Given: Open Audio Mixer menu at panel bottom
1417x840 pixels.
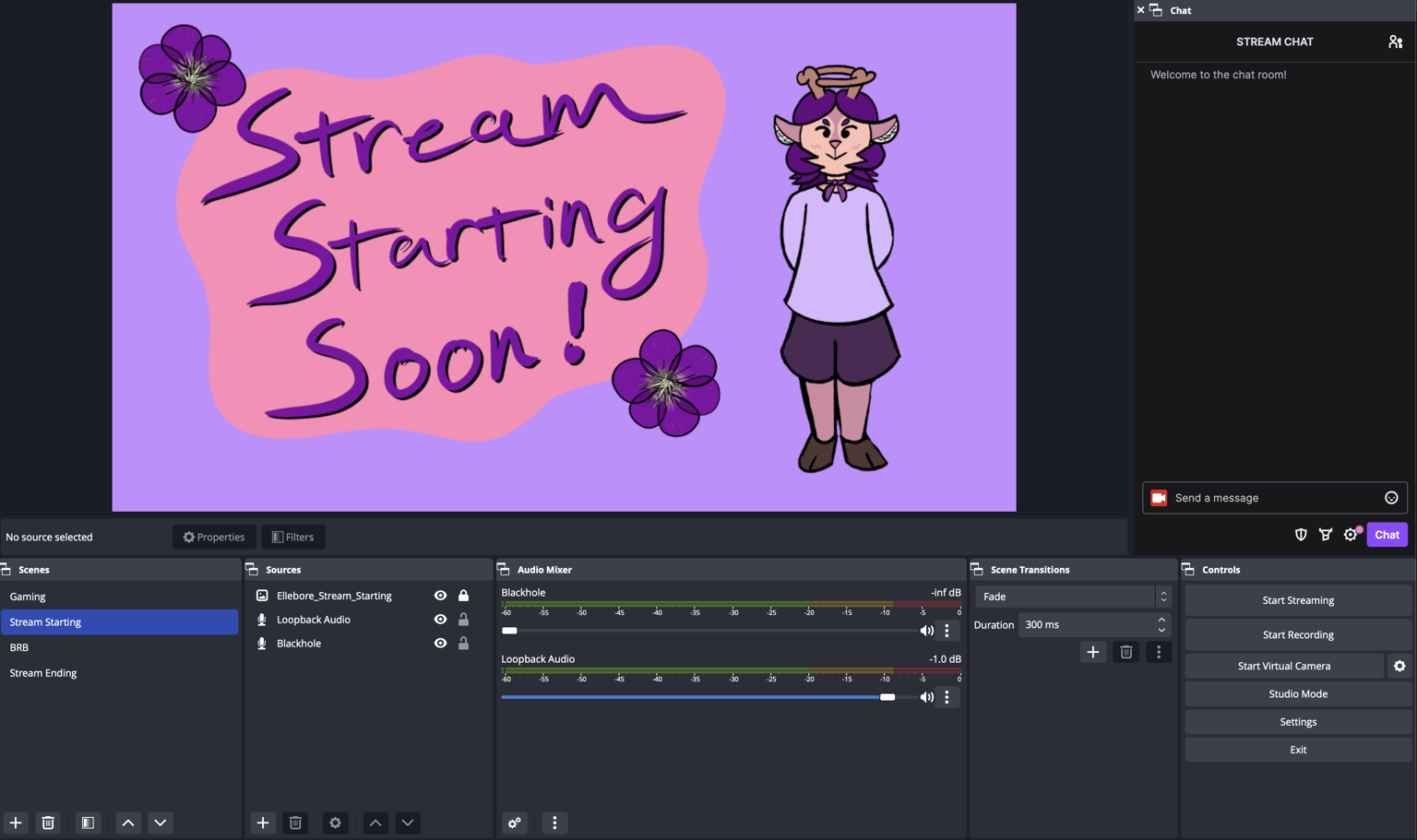Looking at the screenshot, I should (554, 822).
